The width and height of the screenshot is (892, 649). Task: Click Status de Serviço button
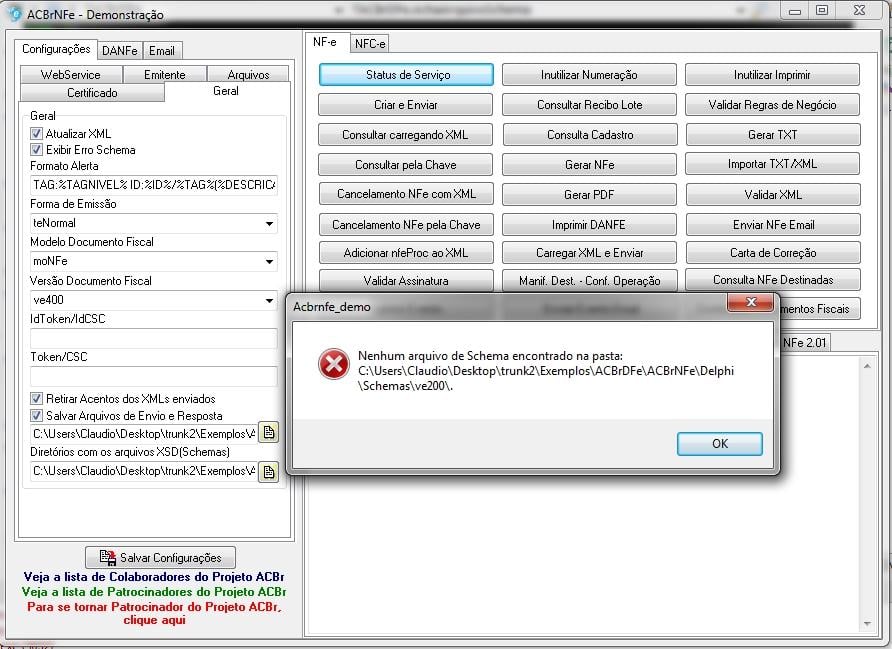tap(406, 75)
